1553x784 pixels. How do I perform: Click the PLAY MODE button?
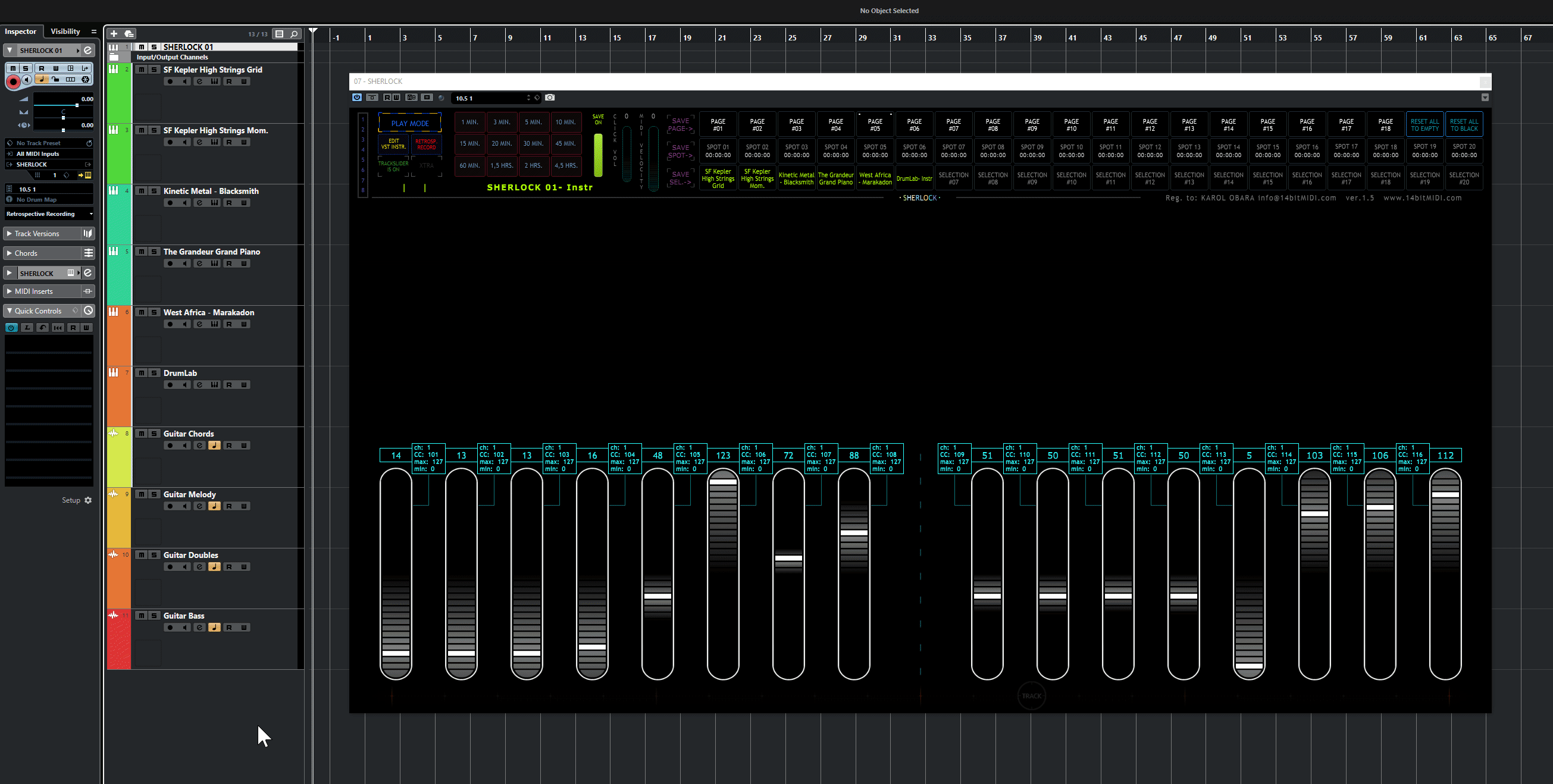tap(410, 124)
